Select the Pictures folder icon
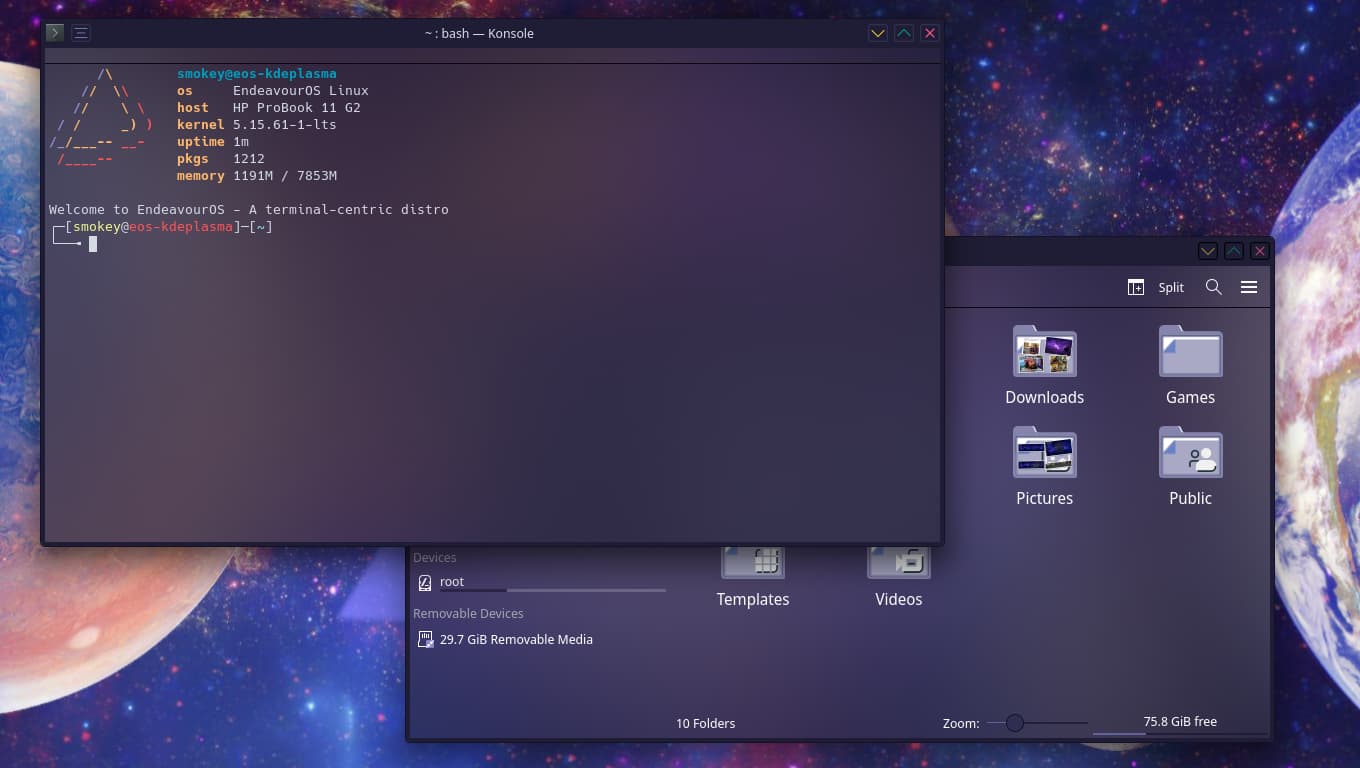Image resolution: width=1360 pixels, height=768 pixels. coord(1044,452)
